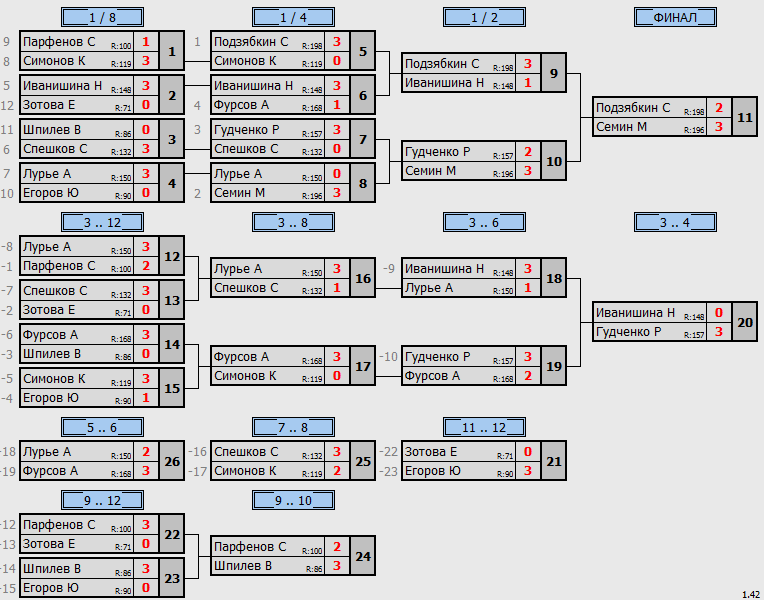This screenshot has height=600, width=764.
Task: Click 'Шпилев В' in match 24
Action: (x=243, y=566)
